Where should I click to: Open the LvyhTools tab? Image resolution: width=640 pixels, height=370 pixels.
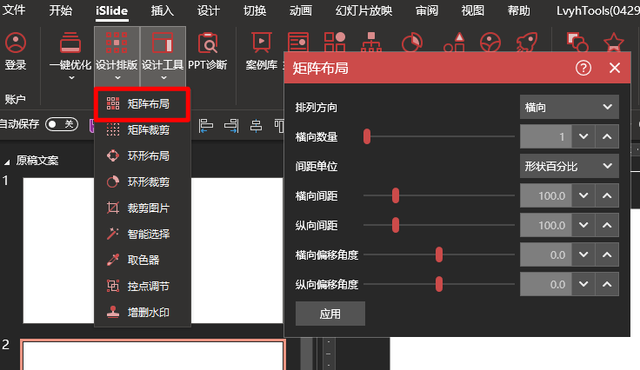[x=598, y=10]
